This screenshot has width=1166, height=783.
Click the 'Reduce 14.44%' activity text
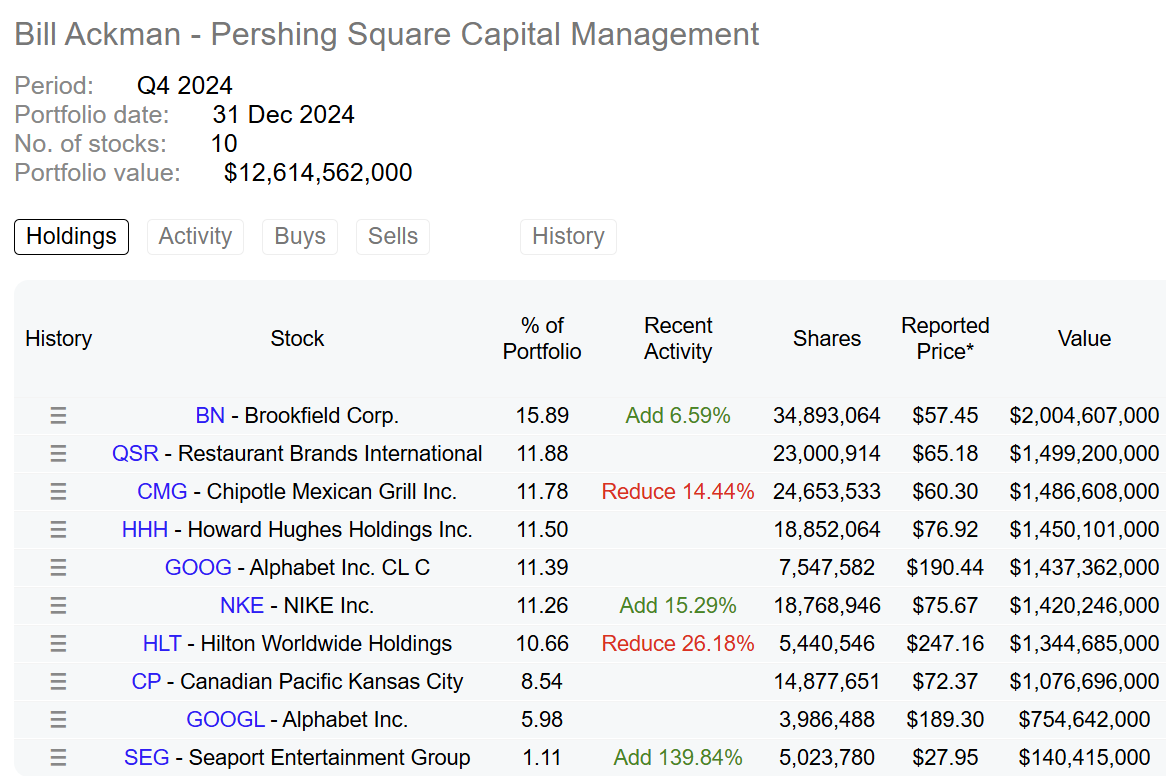tap(678, 491)
